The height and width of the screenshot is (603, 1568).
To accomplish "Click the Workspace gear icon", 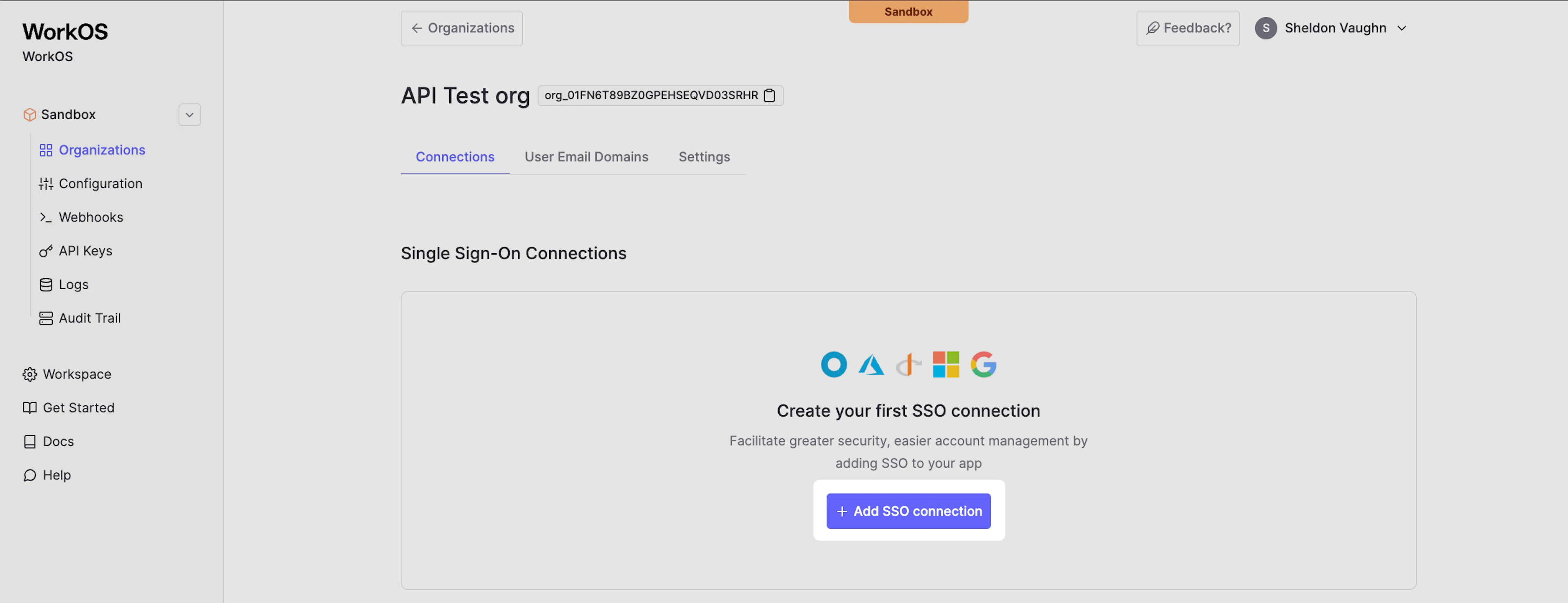I will pyautogui.click(x=30, y=374).
